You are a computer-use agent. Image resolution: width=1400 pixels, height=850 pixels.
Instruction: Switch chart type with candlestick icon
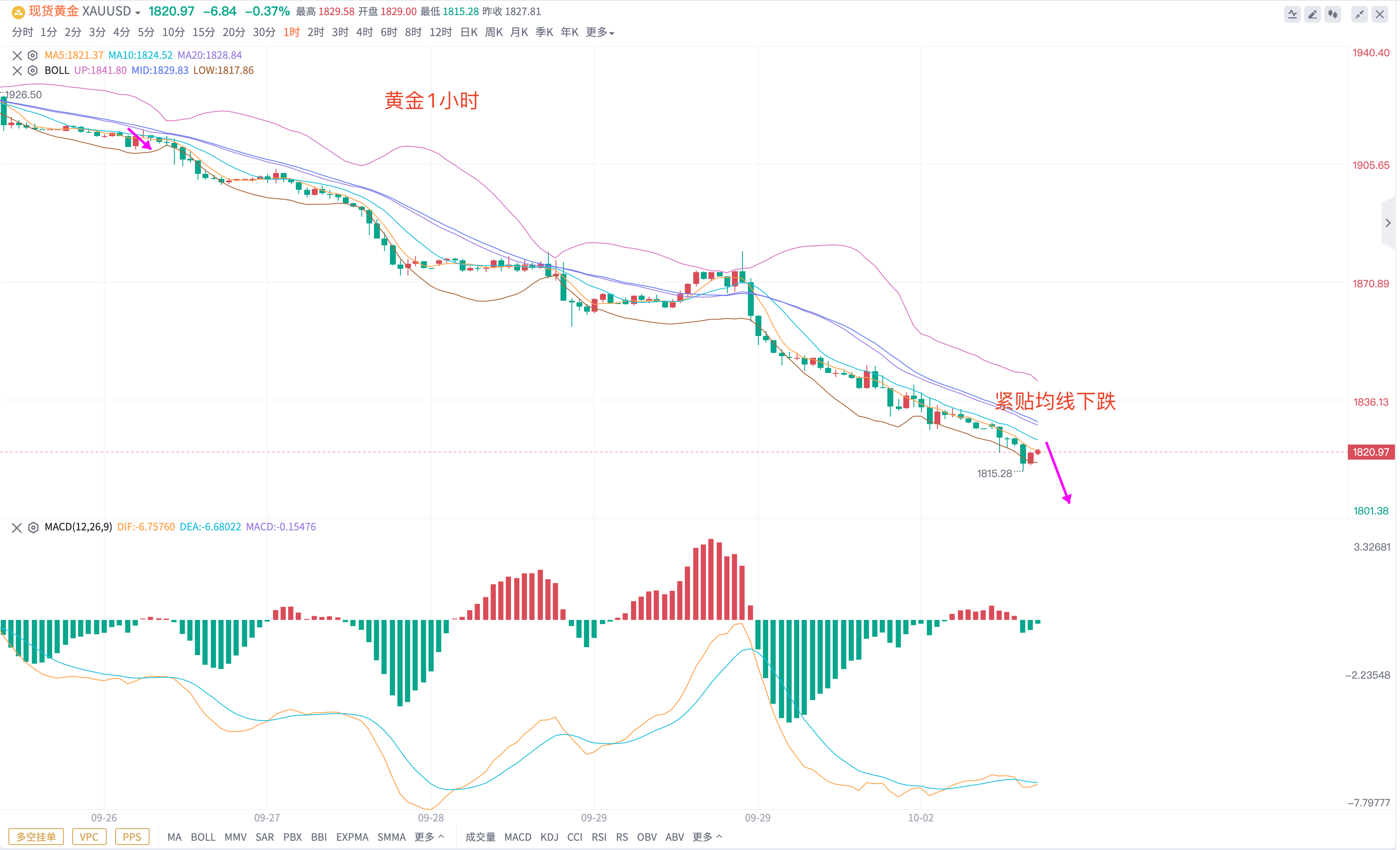[x=1333, y=14]
